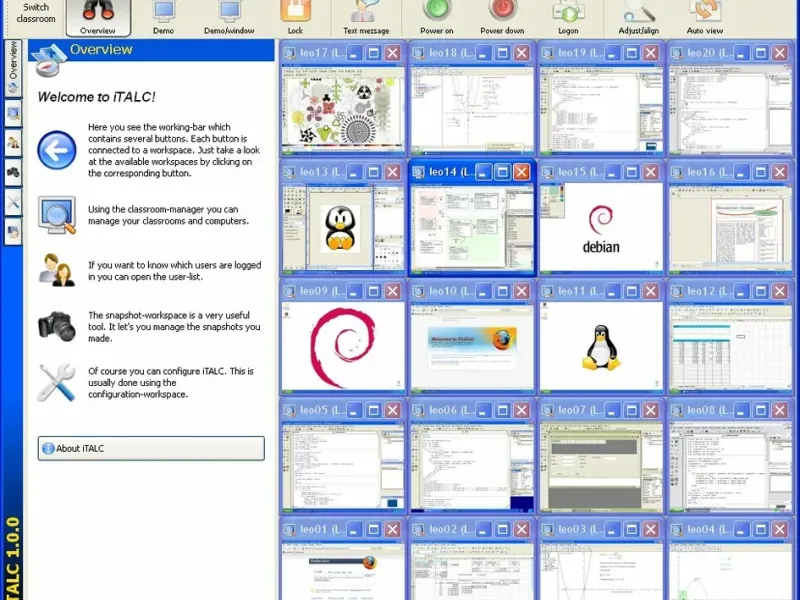This screenshot has height=600, width=800.
Task: Open the leo11 Tux penguin screen thumbnail
Action: tap(602, 347)
